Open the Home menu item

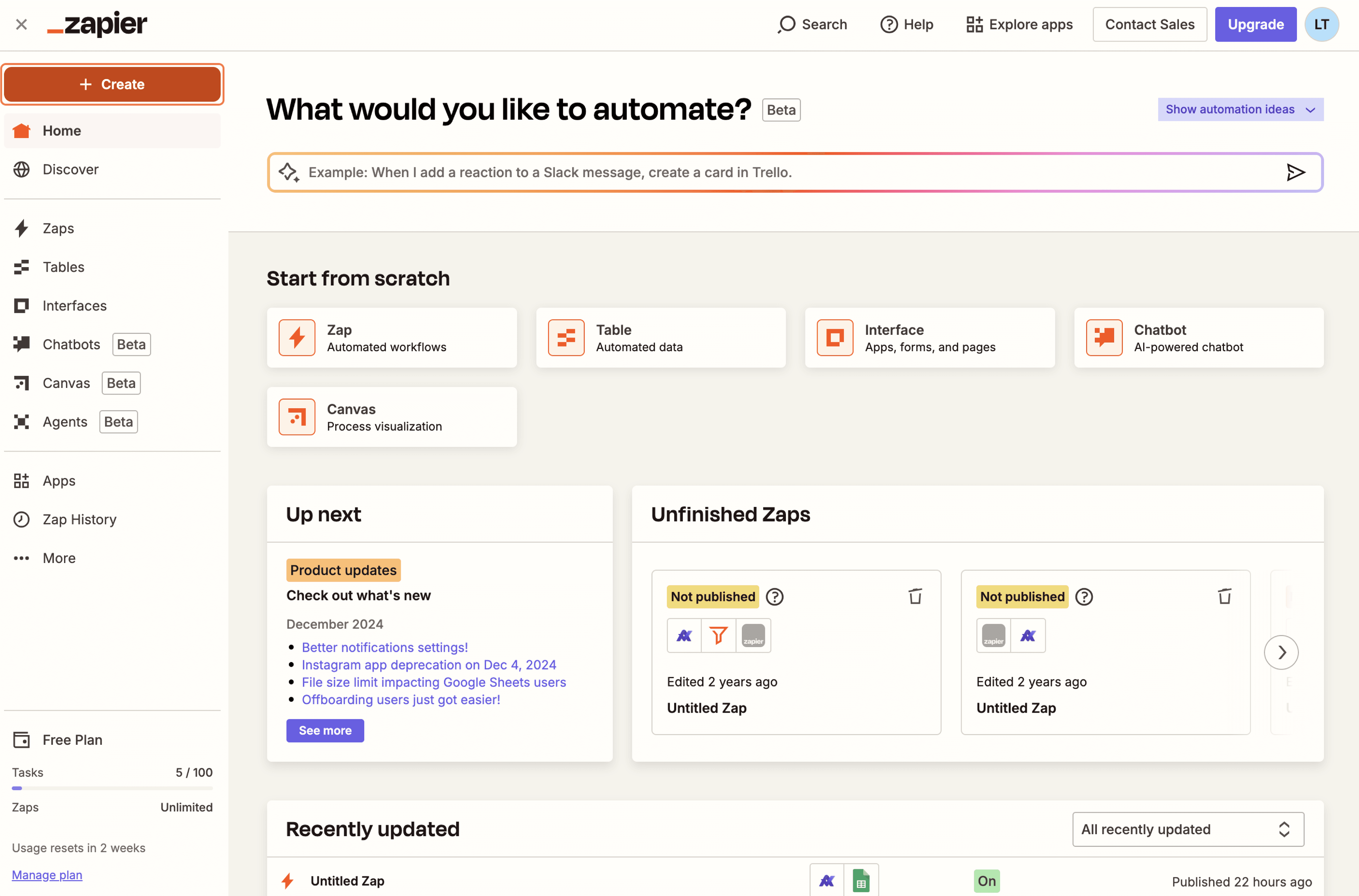pyautogui.click(x=112, y=131)
